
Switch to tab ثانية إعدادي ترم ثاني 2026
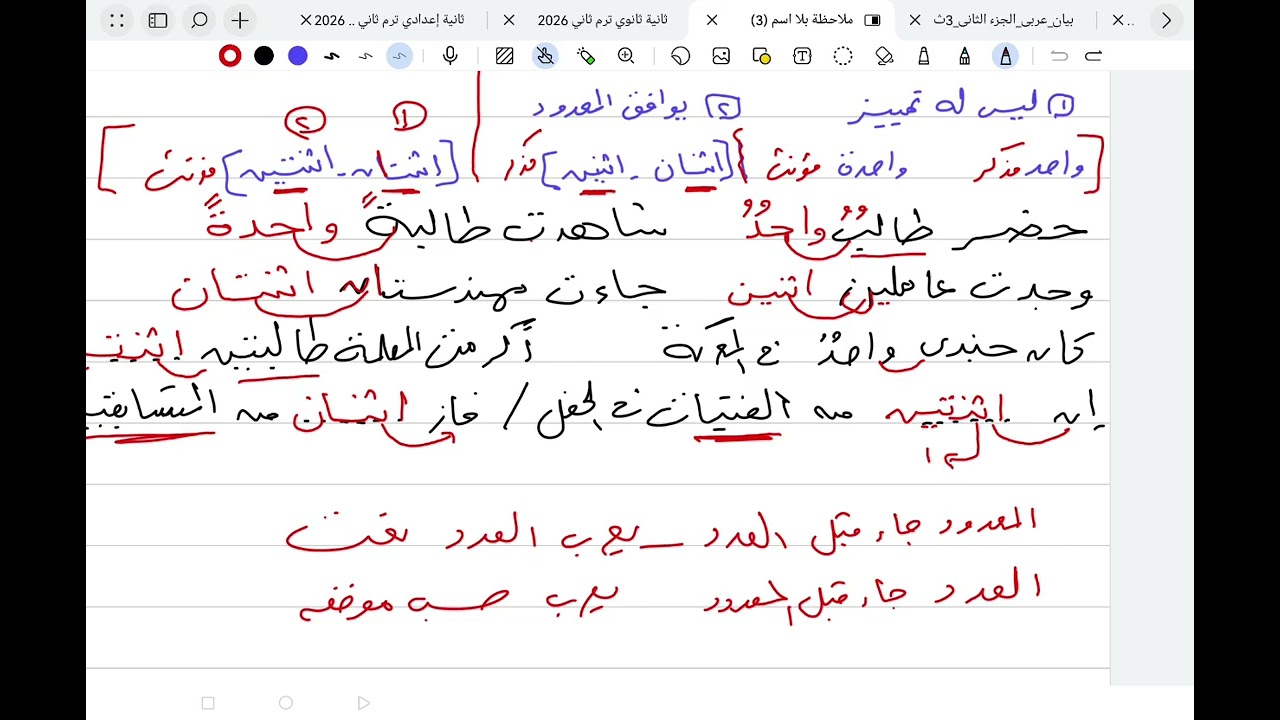click(x=390, y=20)
